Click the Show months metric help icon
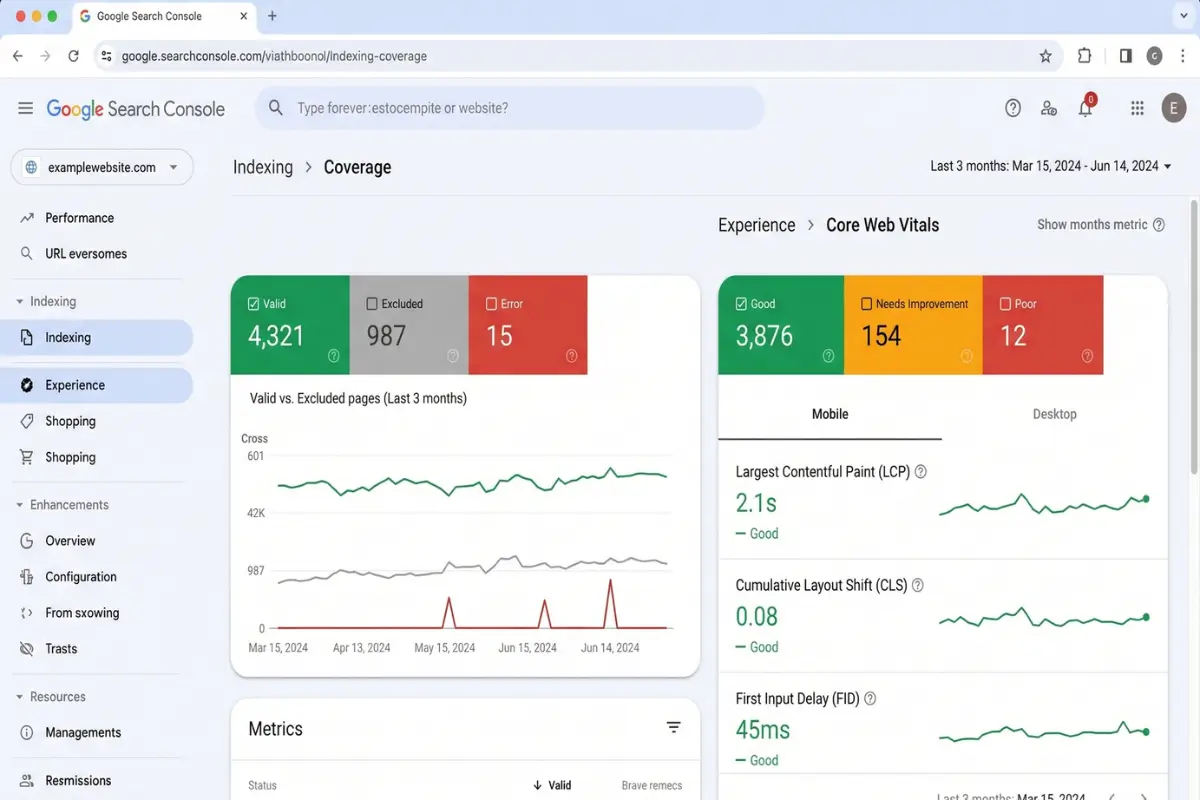The height and width of the screenshot is (800, 1200). pyautogui.click(x=1159, y=225)
